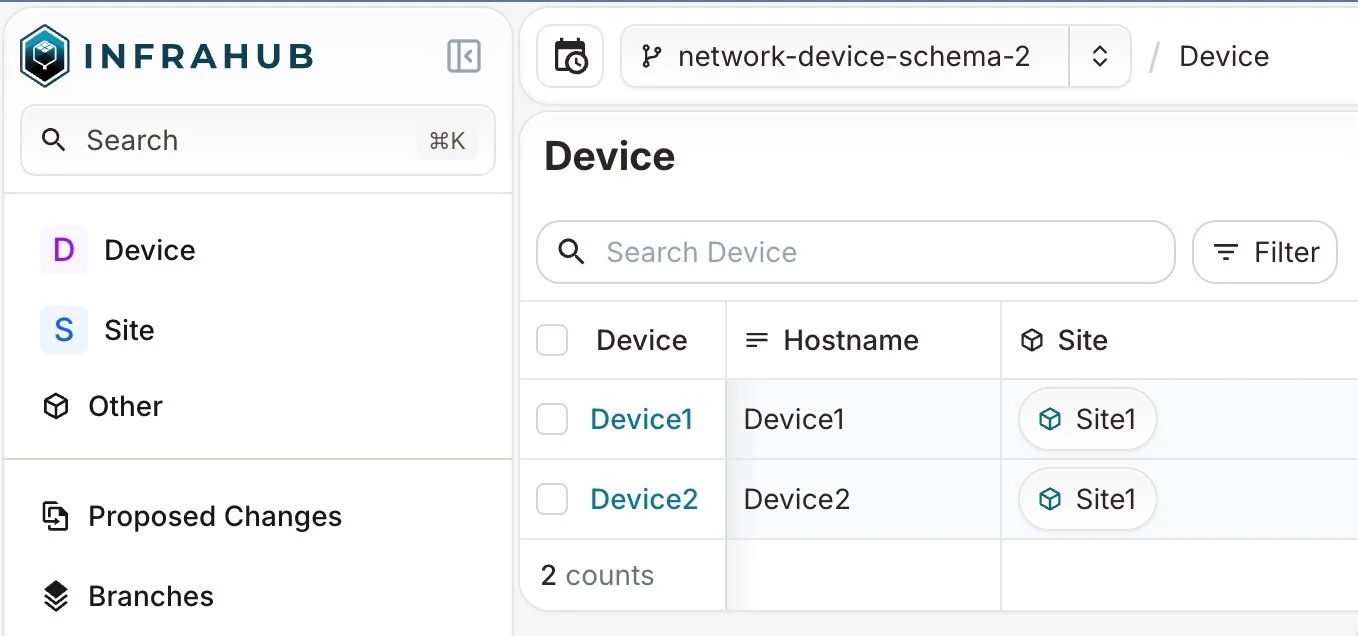This screenshot has width=1358, height=636.
Task: Expand the Other menu group
Action: coord(258,406)
